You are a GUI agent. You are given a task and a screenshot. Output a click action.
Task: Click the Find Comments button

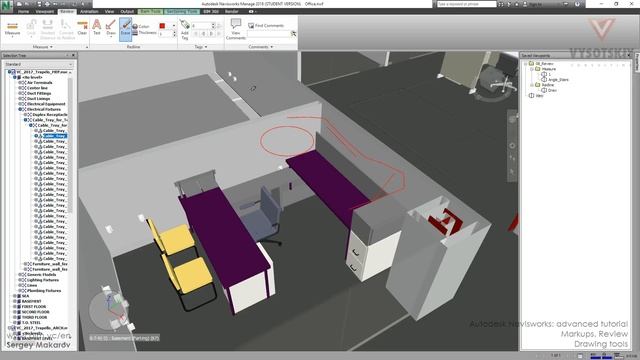(266, 25)
